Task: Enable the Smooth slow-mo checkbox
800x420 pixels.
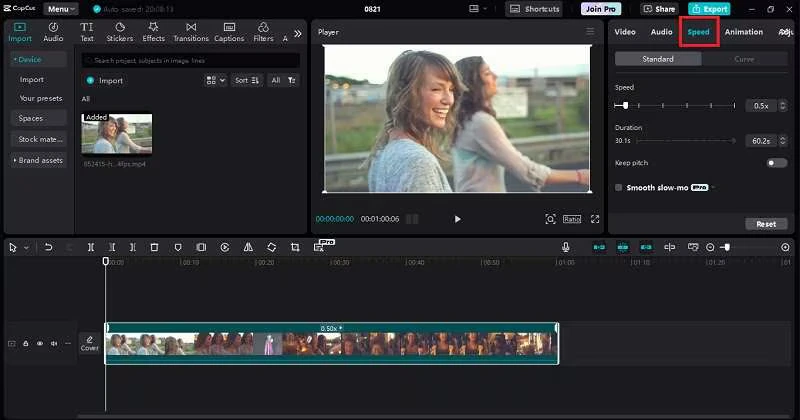Action: [x=619, y=188]
